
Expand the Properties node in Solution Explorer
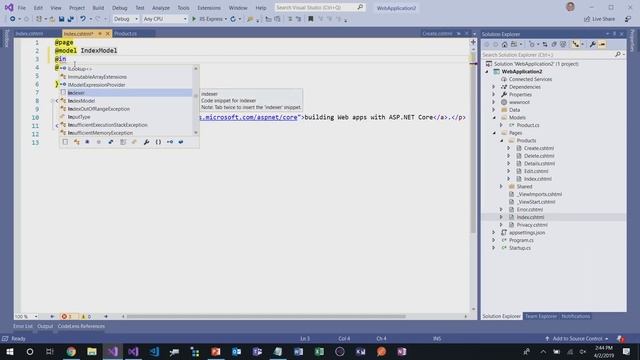point(493,95)
